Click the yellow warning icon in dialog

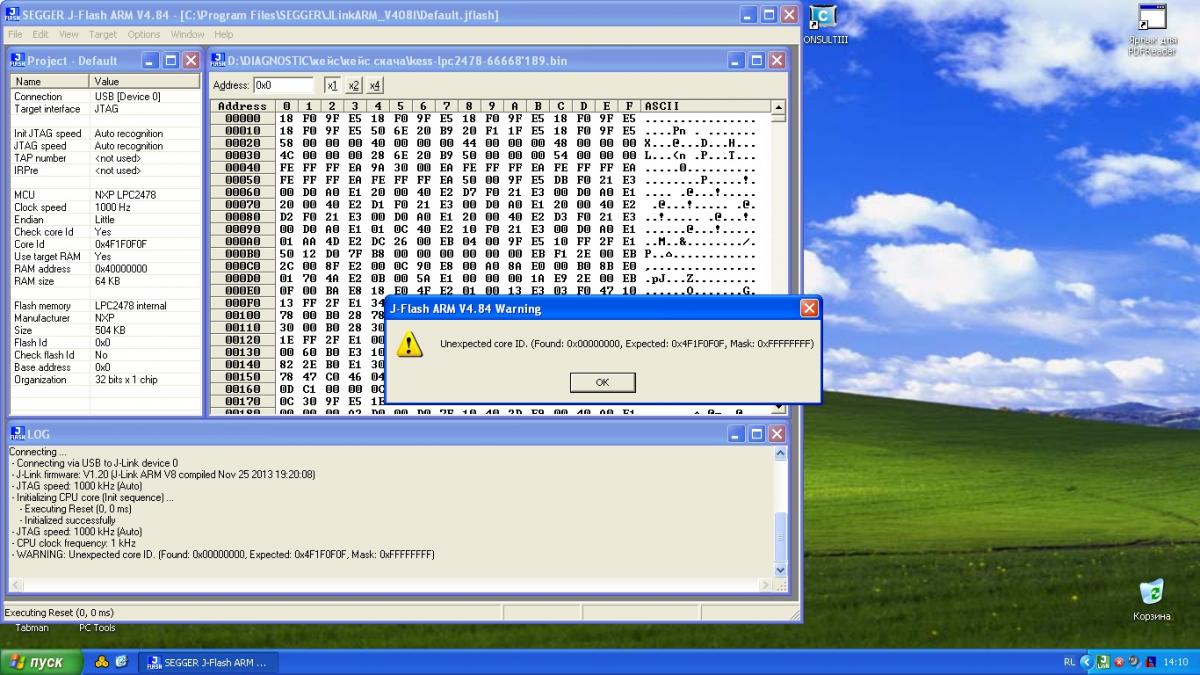click(409, 344)
